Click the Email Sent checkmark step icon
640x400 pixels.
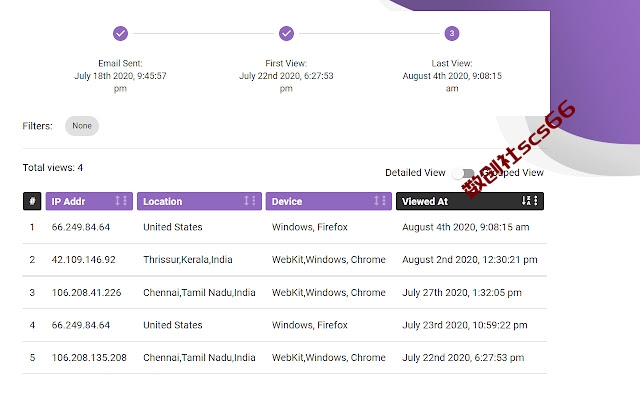coord(120,33)
